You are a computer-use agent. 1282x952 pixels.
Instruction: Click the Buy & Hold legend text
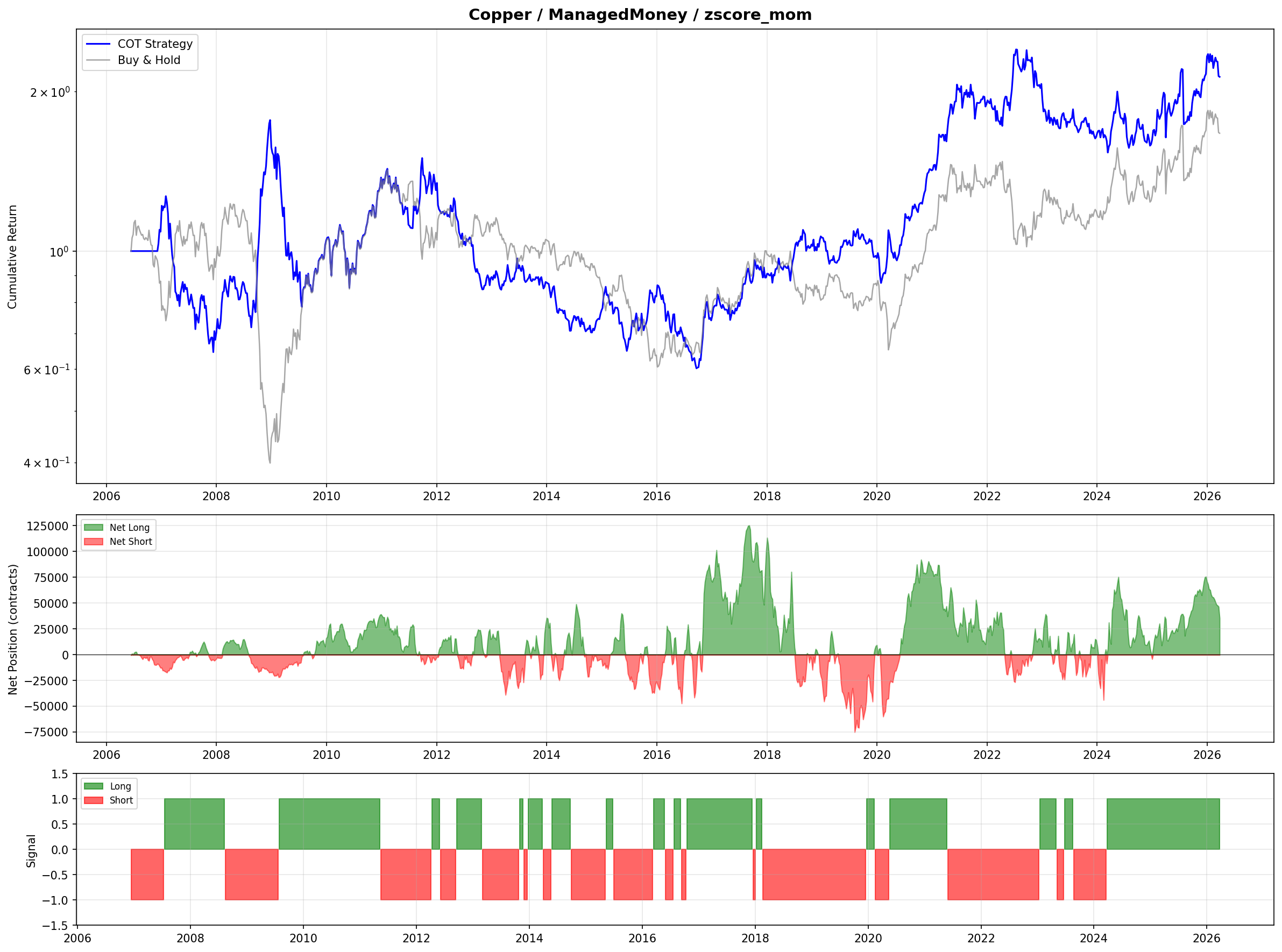[148, 60]
